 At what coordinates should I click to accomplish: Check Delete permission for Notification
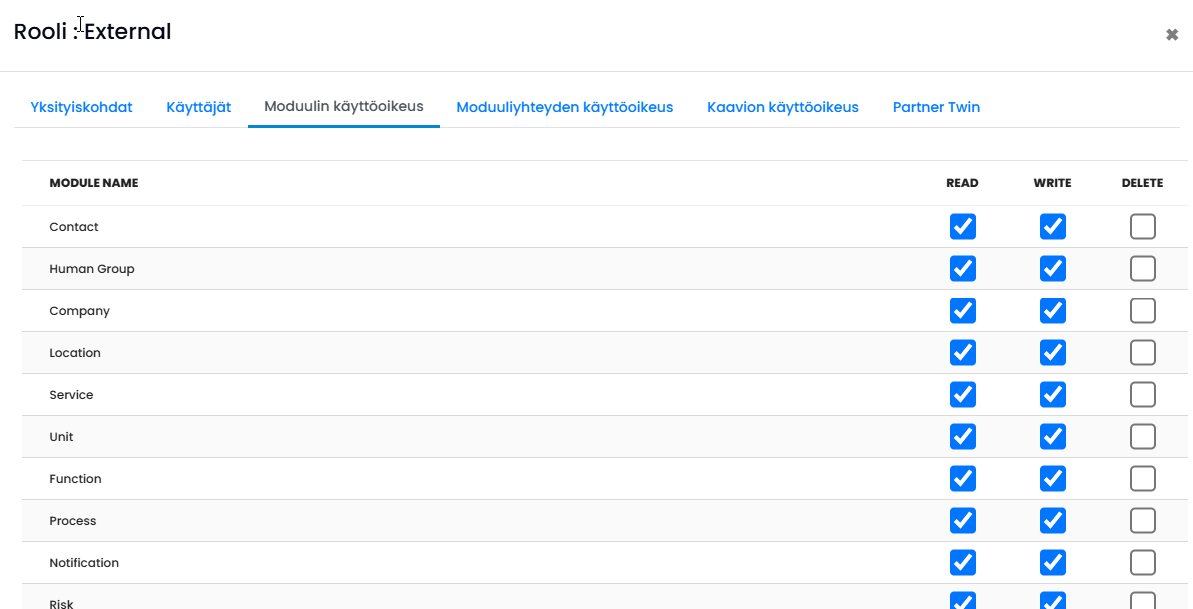[x=1143, y=563]
